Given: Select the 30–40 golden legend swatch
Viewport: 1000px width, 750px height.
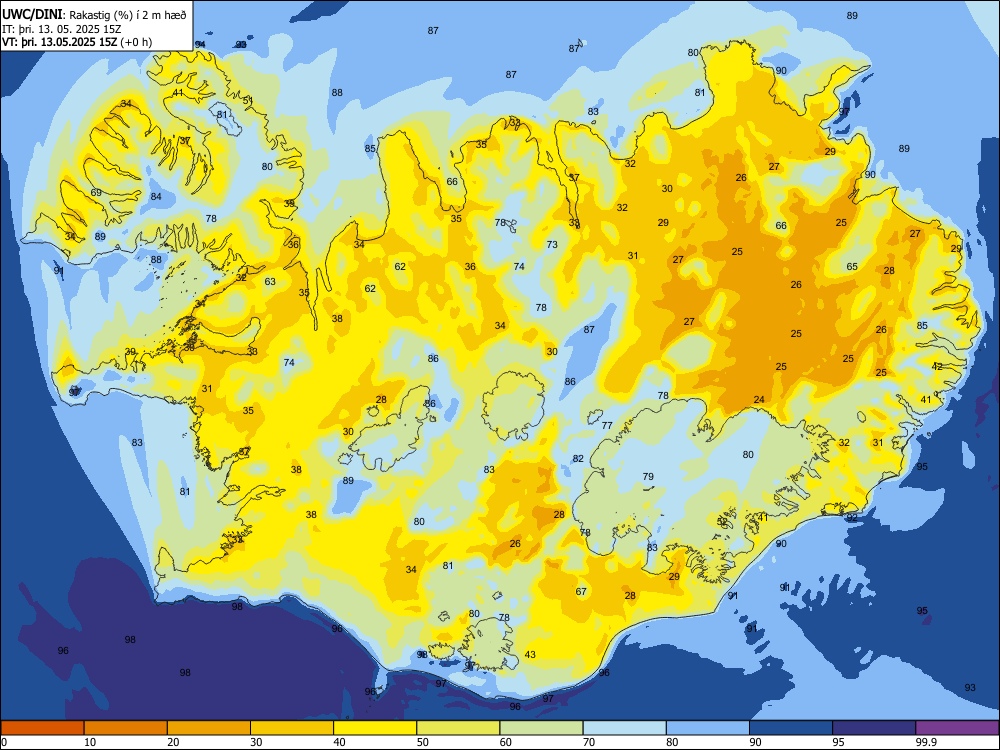Looking at the screenshot, I should 292,728.
